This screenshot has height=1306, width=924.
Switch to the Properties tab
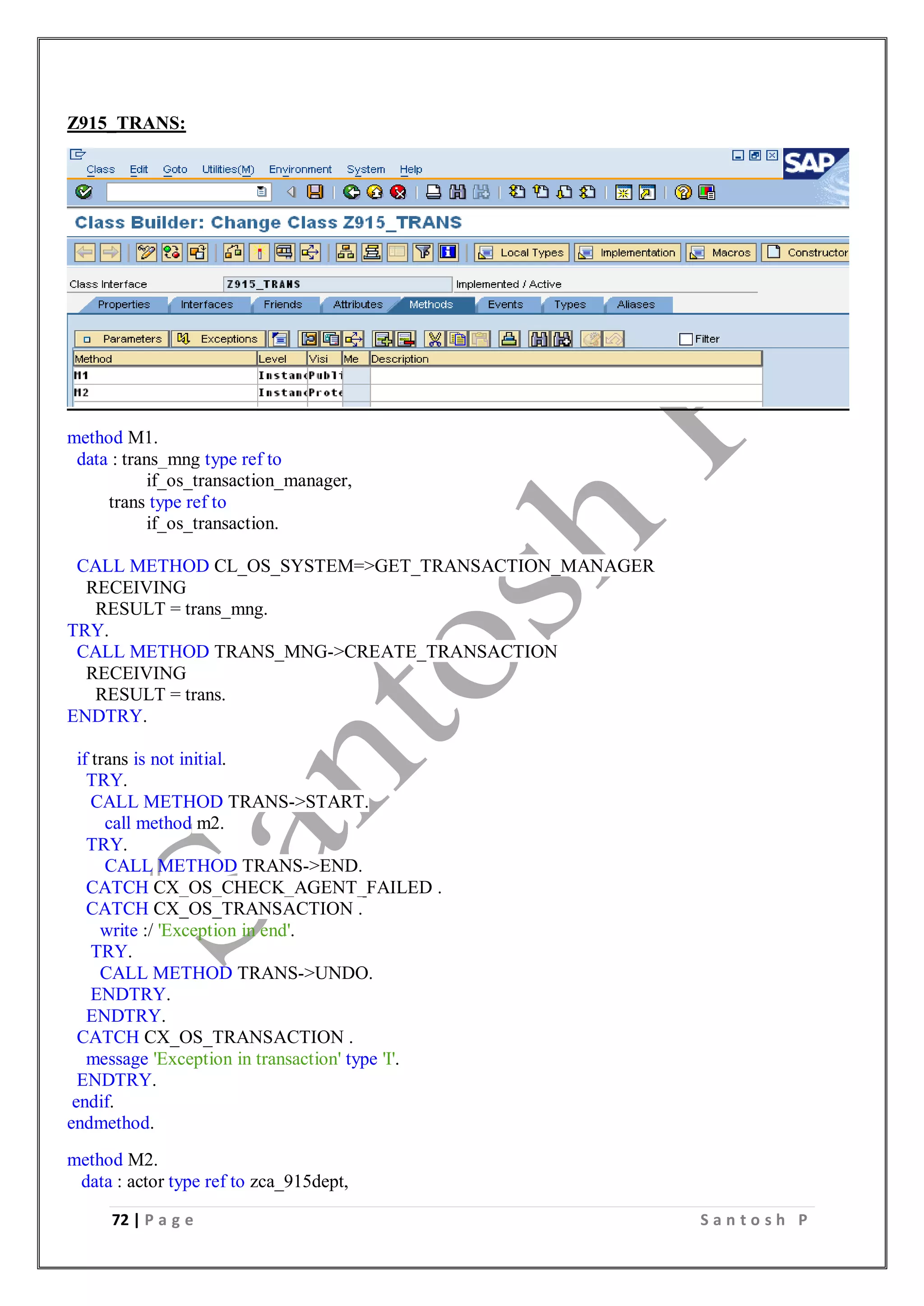tap(124, 305)
